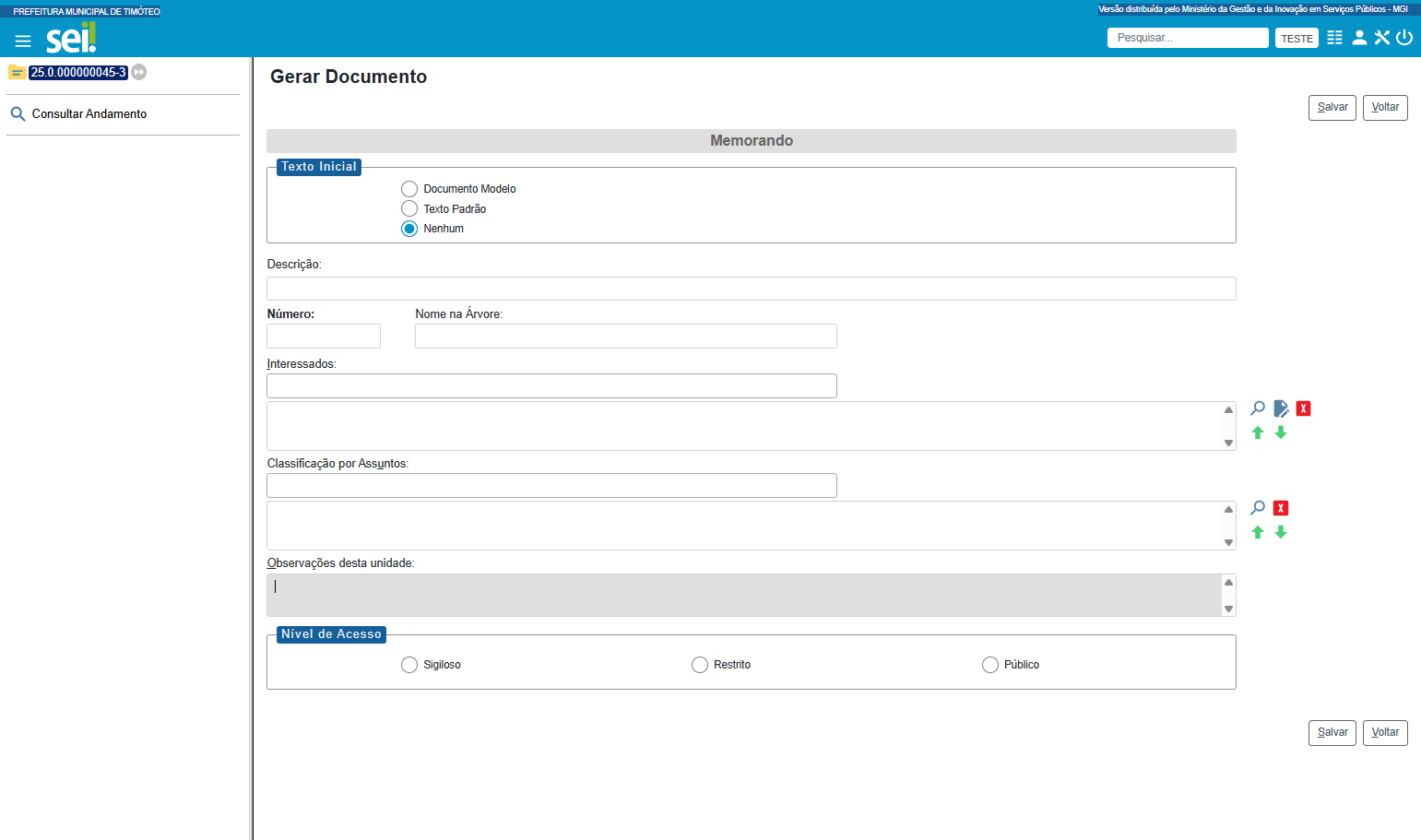Click the power icon to log out

(x=1404, y=38)
